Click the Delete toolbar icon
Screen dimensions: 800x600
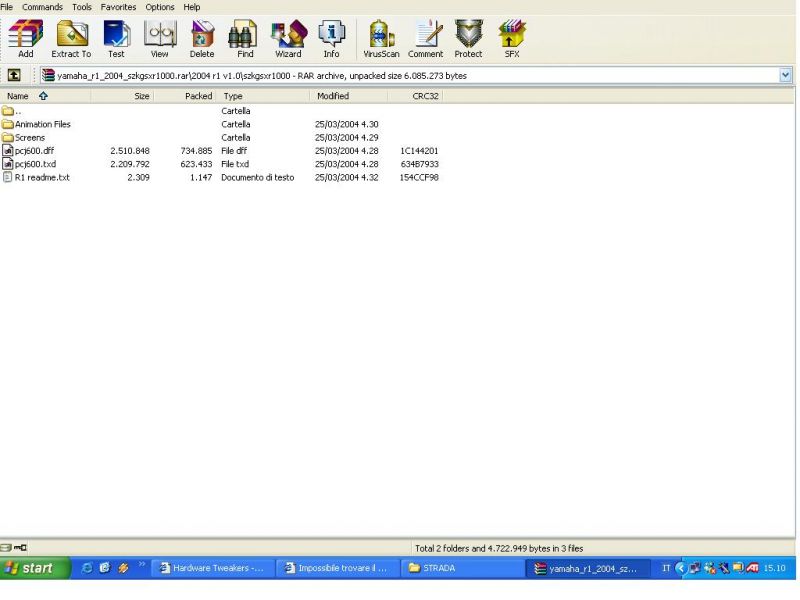[202, 39]
